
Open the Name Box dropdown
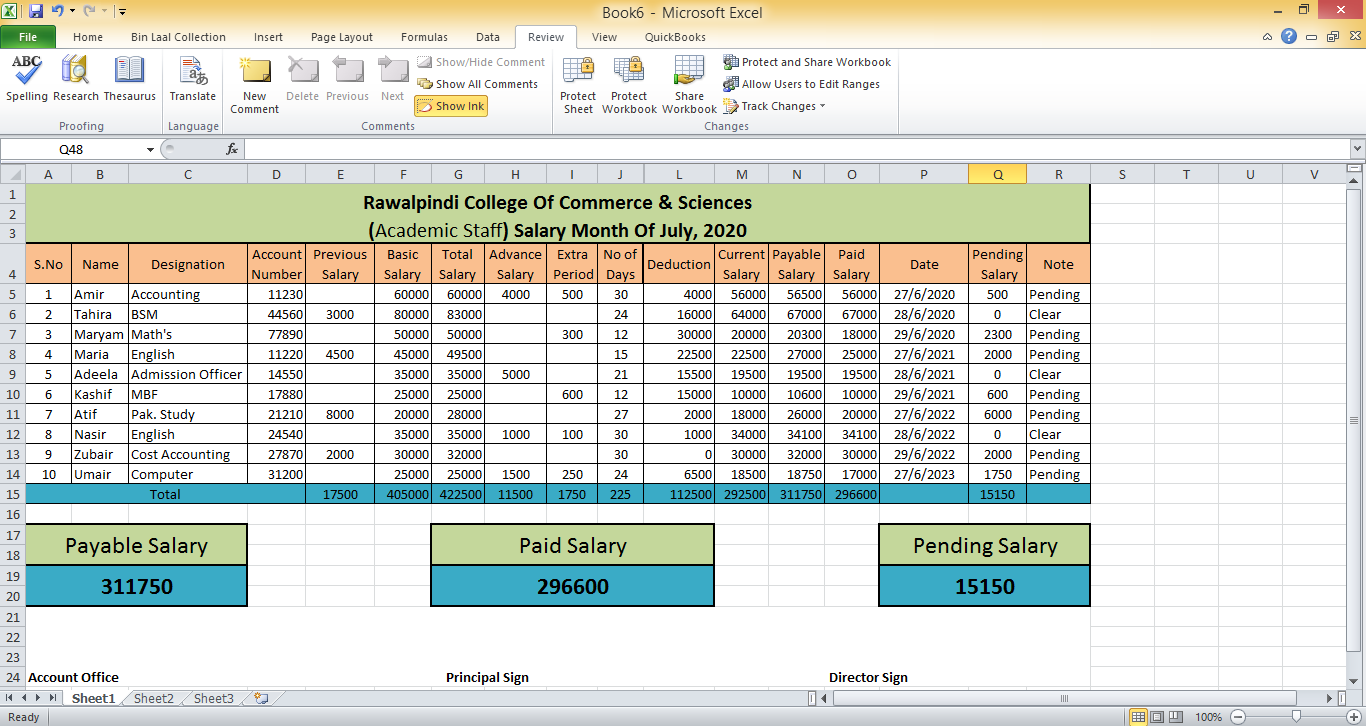coord(150,147)
